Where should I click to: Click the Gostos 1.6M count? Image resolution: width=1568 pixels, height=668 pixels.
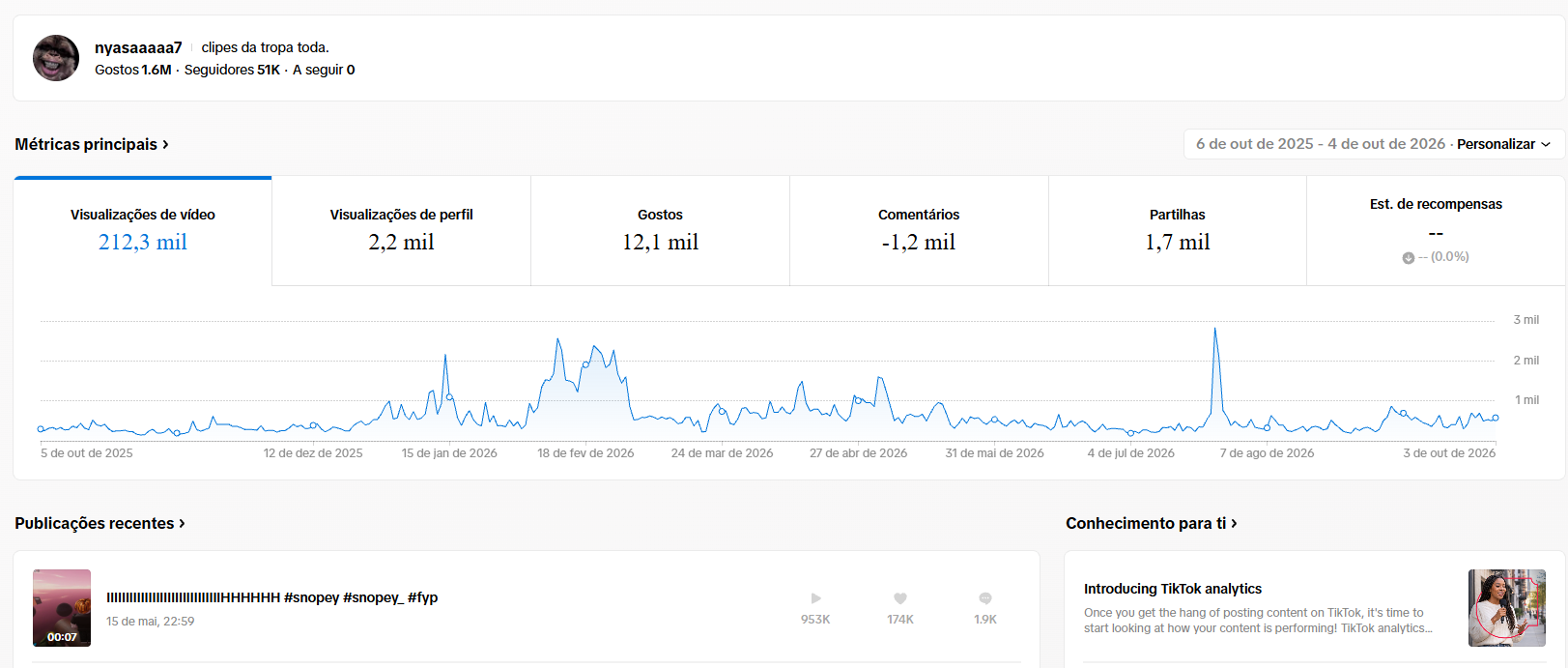tap(133, 70)
